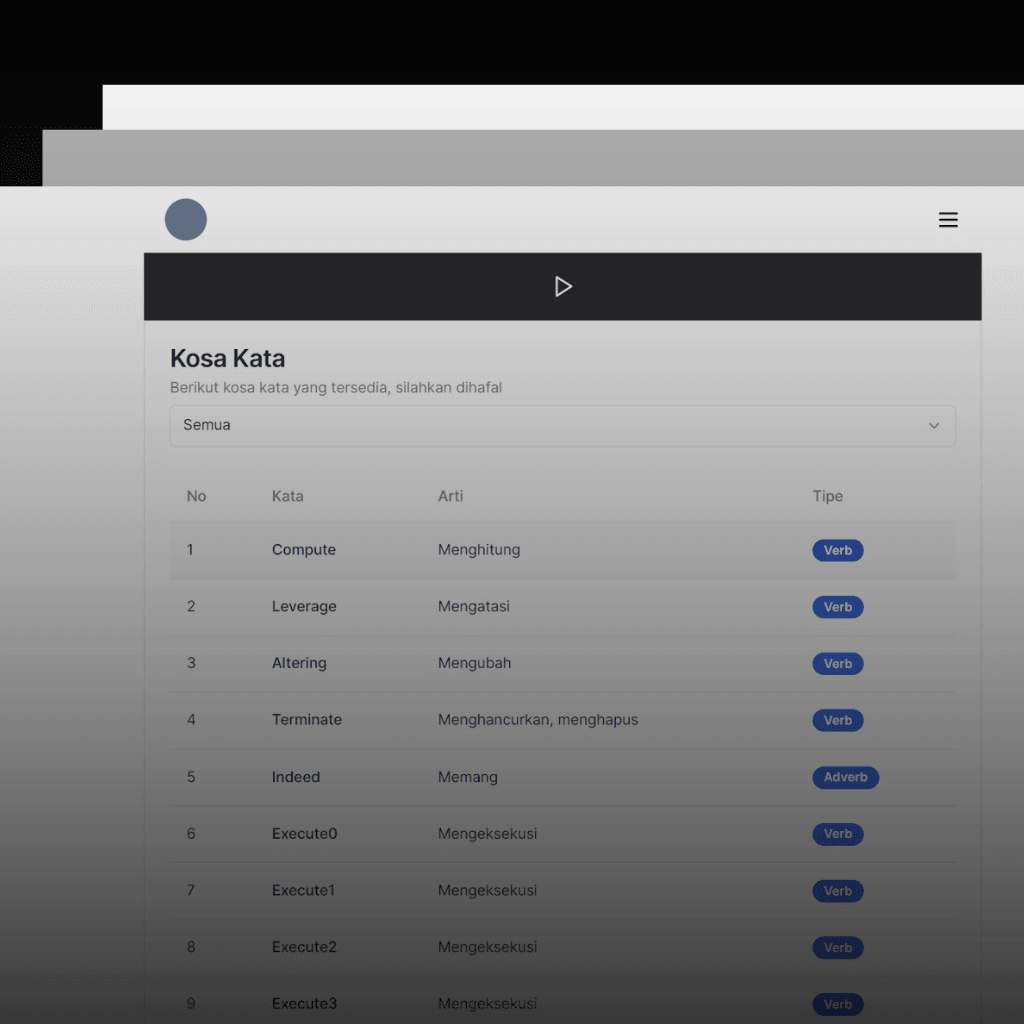Click the Kata column header
Screen dimensions: 1024x1024
point(288,496)
